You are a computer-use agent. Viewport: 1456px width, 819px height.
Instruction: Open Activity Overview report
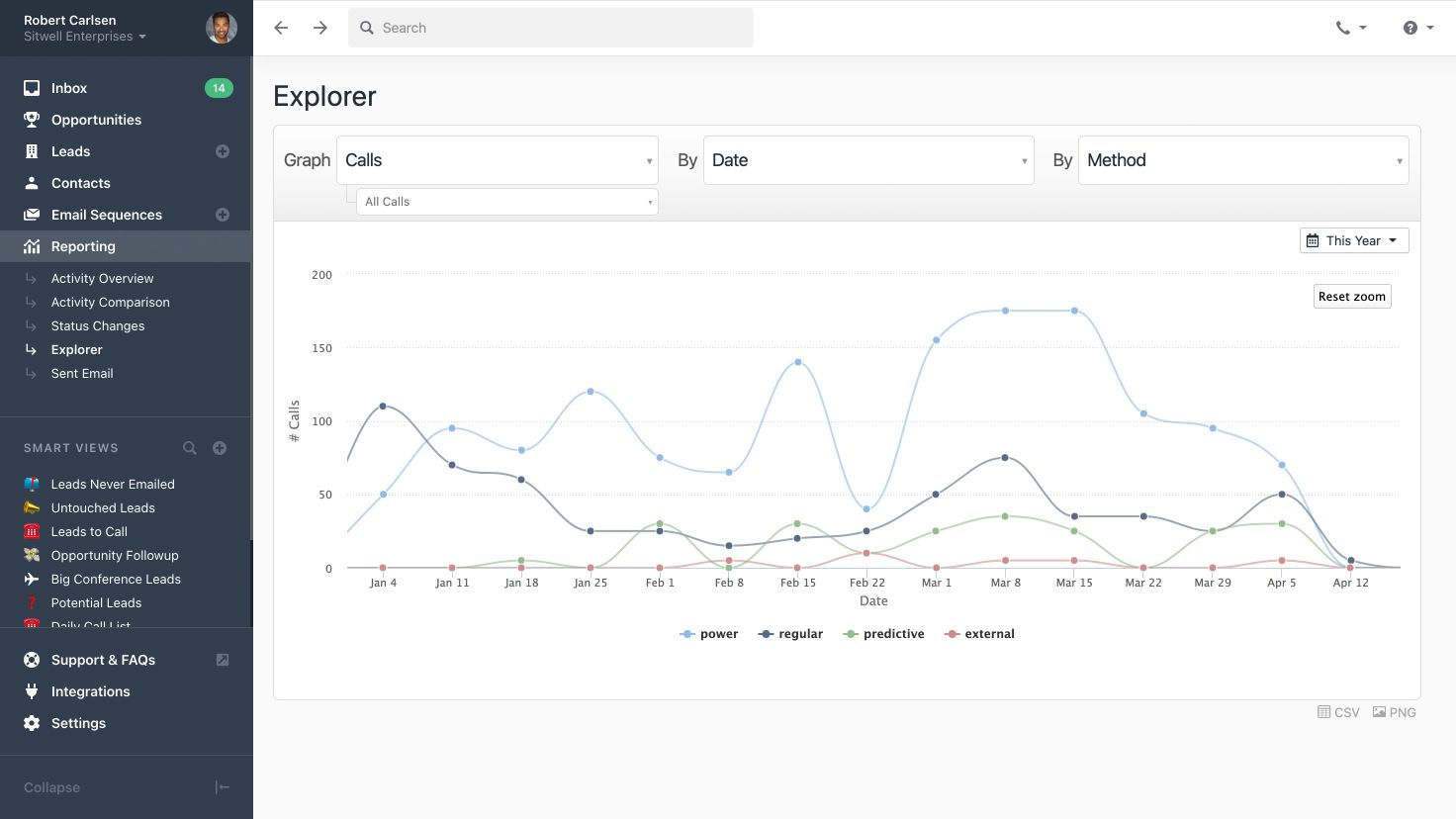(102, 278)
